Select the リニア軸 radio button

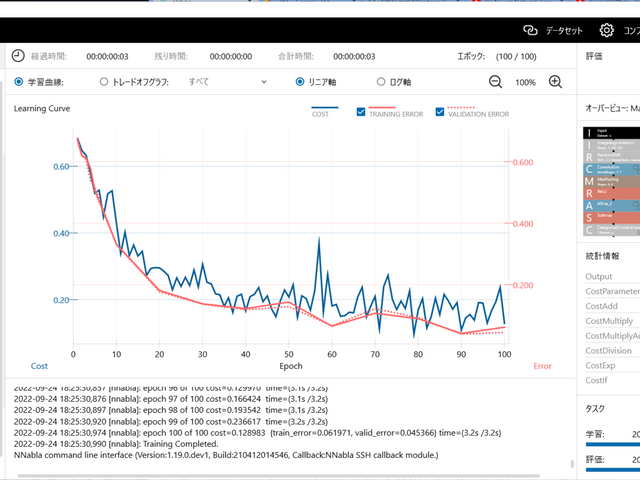[300, 82]
